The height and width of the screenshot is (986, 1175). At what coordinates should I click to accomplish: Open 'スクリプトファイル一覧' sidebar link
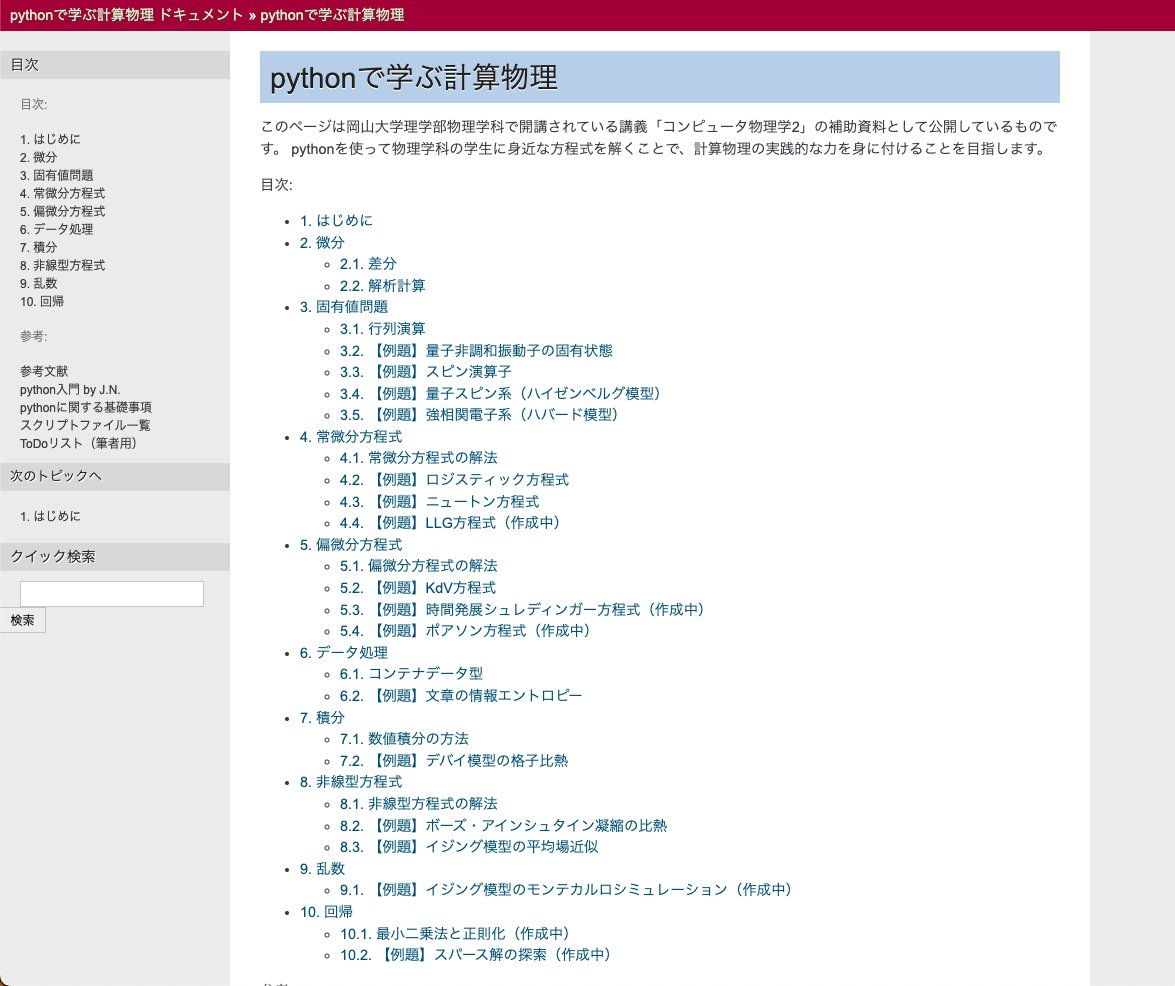point(85,426)
